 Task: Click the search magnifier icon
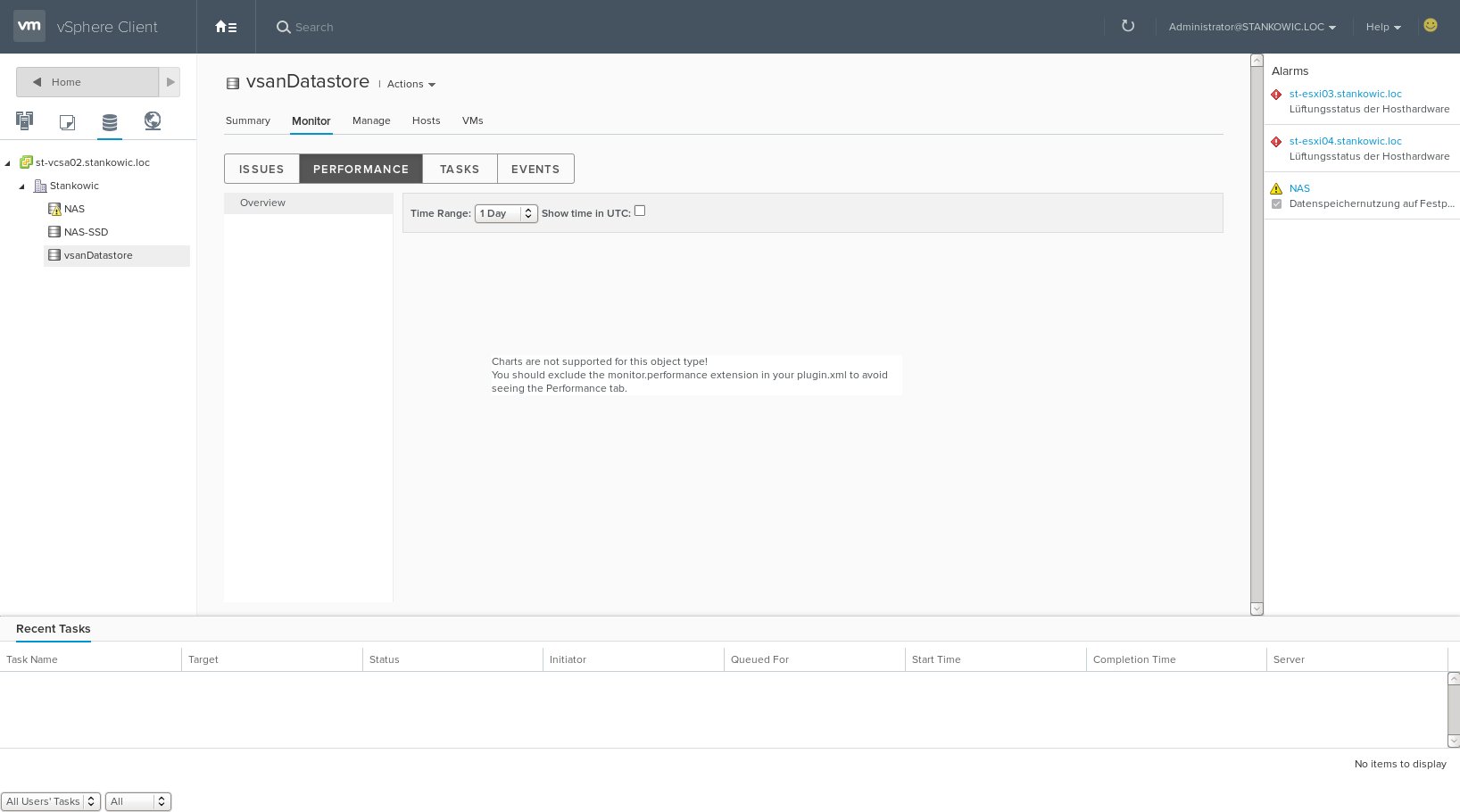coord(284,28)
